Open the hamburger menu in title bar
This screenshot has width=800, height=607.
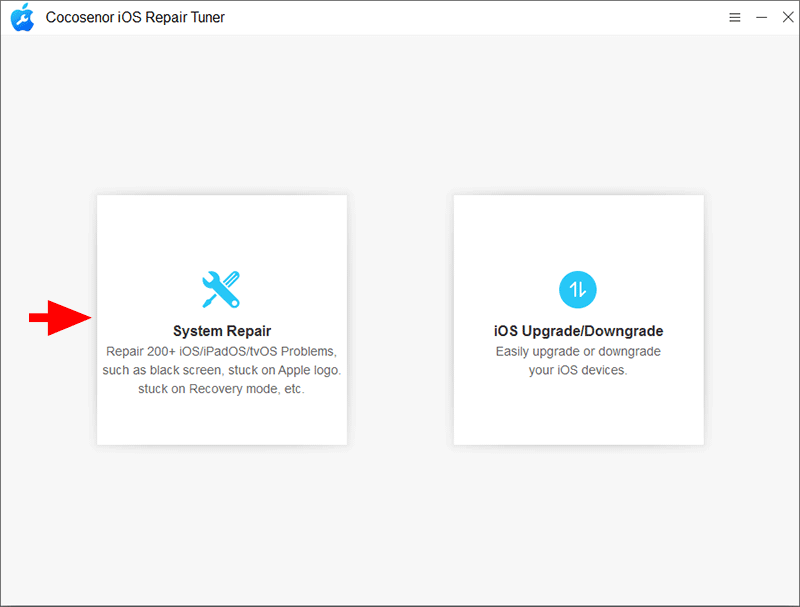735,18
